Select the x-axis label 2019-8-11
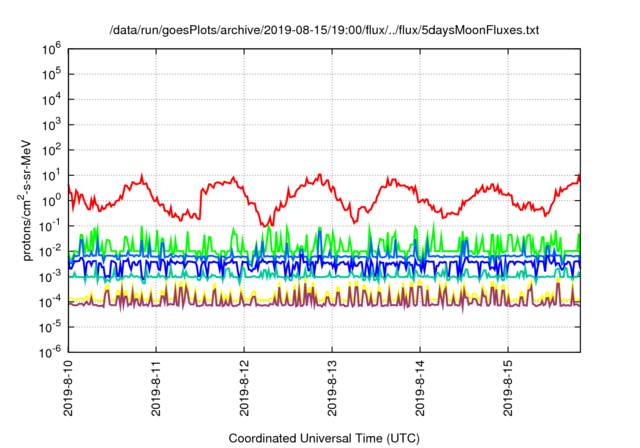Screen dimensions: 640x448 pyautogui.click(x=156, y=388)
